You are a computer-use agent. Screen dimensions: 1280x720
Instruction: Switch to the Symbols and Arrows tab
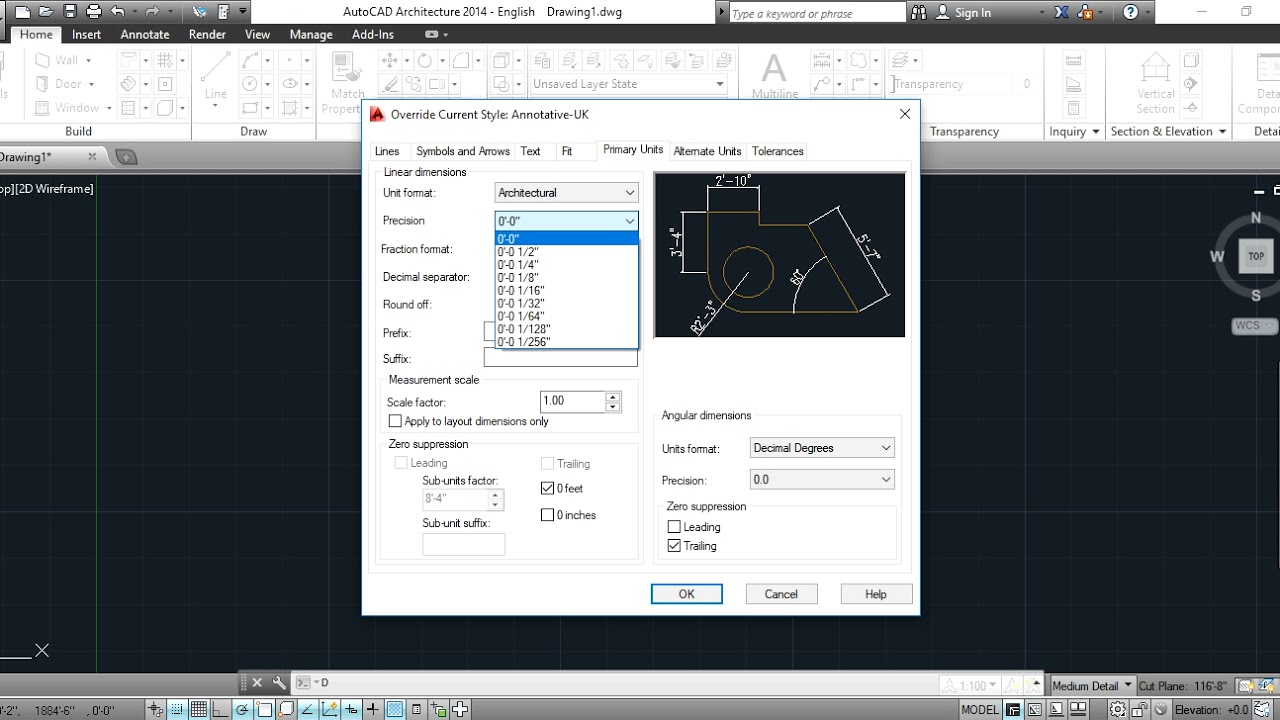coord(463,151)
